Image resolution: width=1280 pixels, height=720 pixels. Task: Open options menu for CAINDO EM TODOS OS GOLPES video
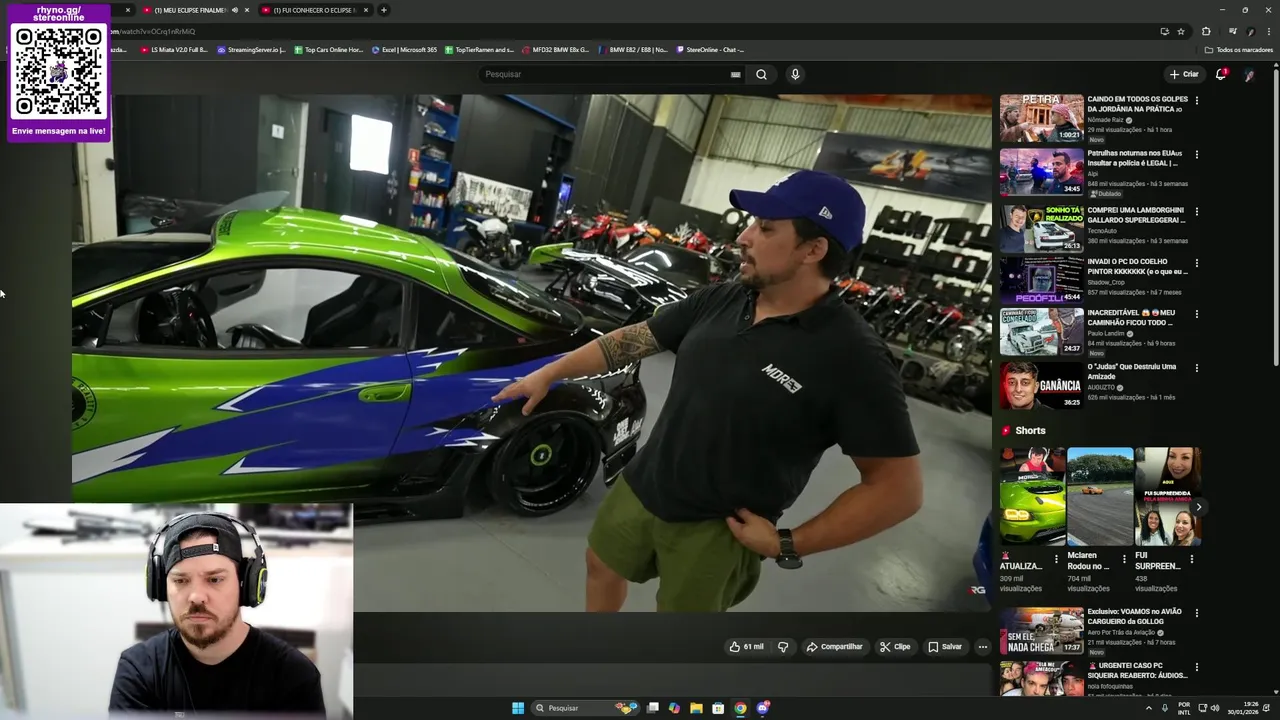click(1196, 100)
